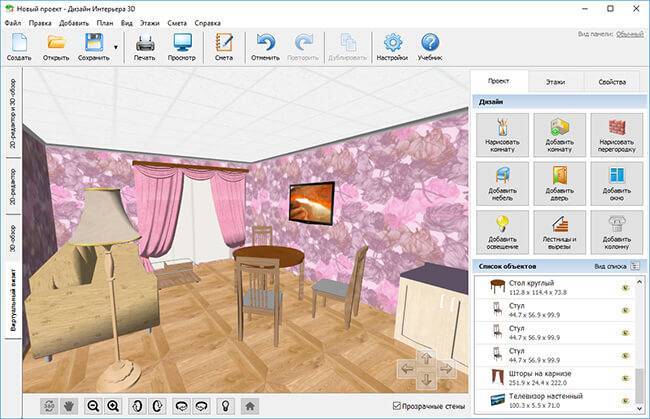This screenshot has width=650, height=419.
Task: Switch to the Свойства tab
Action: 612,82
